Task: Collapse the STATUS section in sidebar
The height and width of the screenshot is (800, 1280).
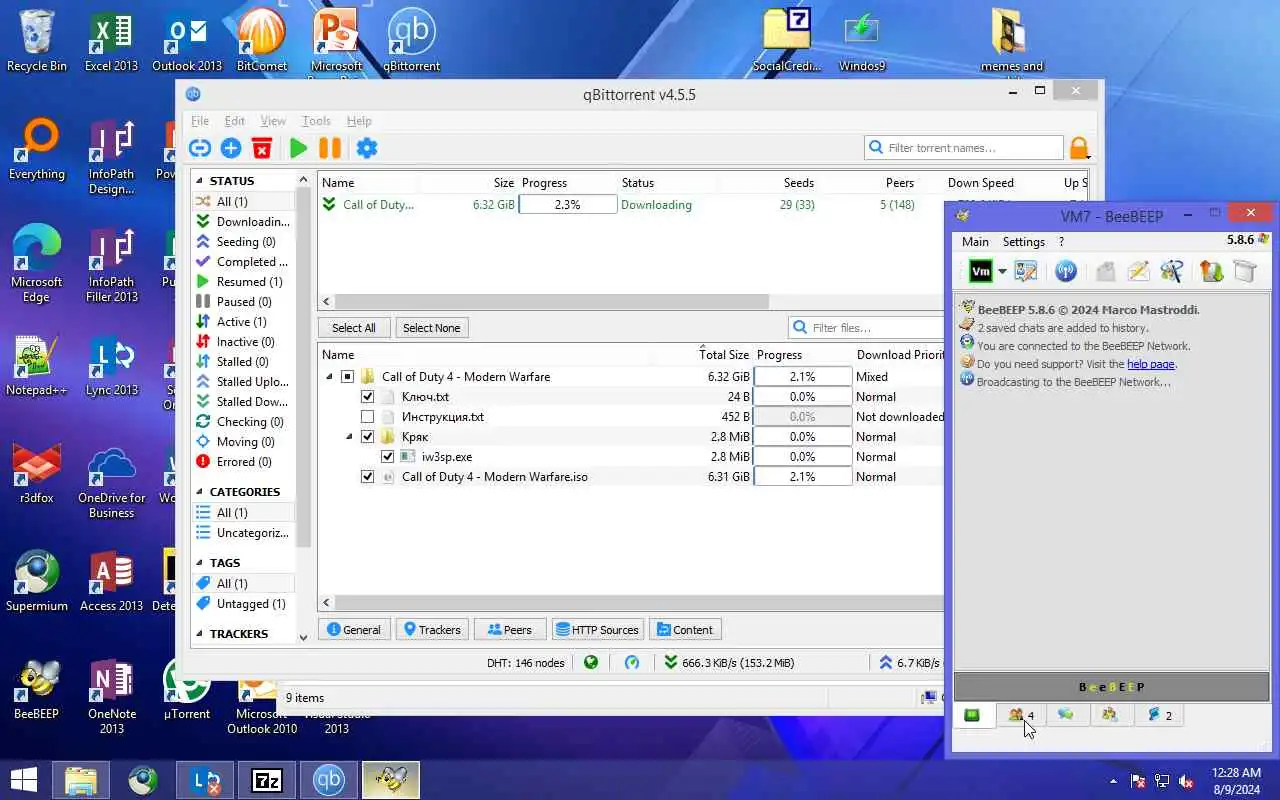Action: tap(200, 181)
